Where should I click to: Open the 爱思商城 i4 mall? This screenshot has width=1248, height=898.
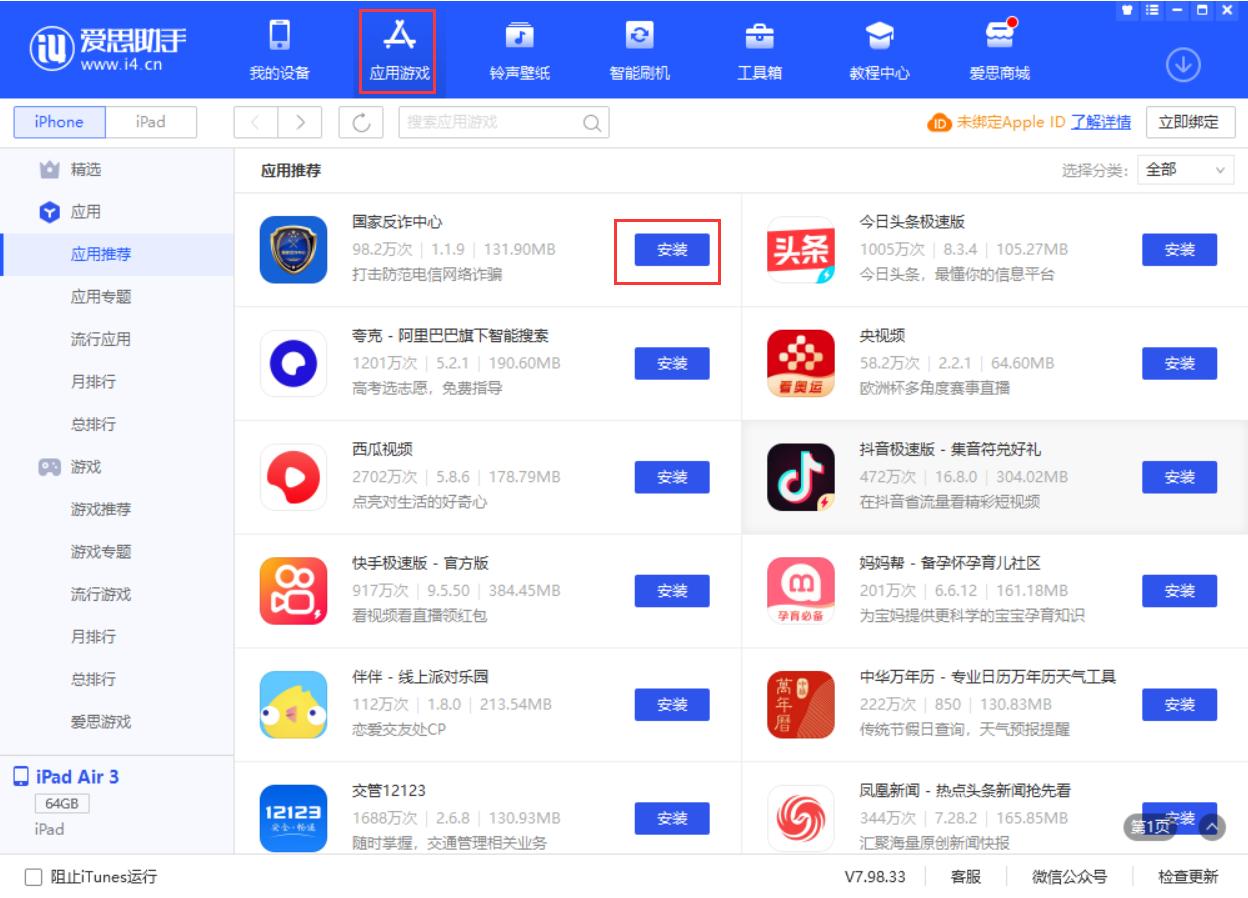pos(1000,50)
